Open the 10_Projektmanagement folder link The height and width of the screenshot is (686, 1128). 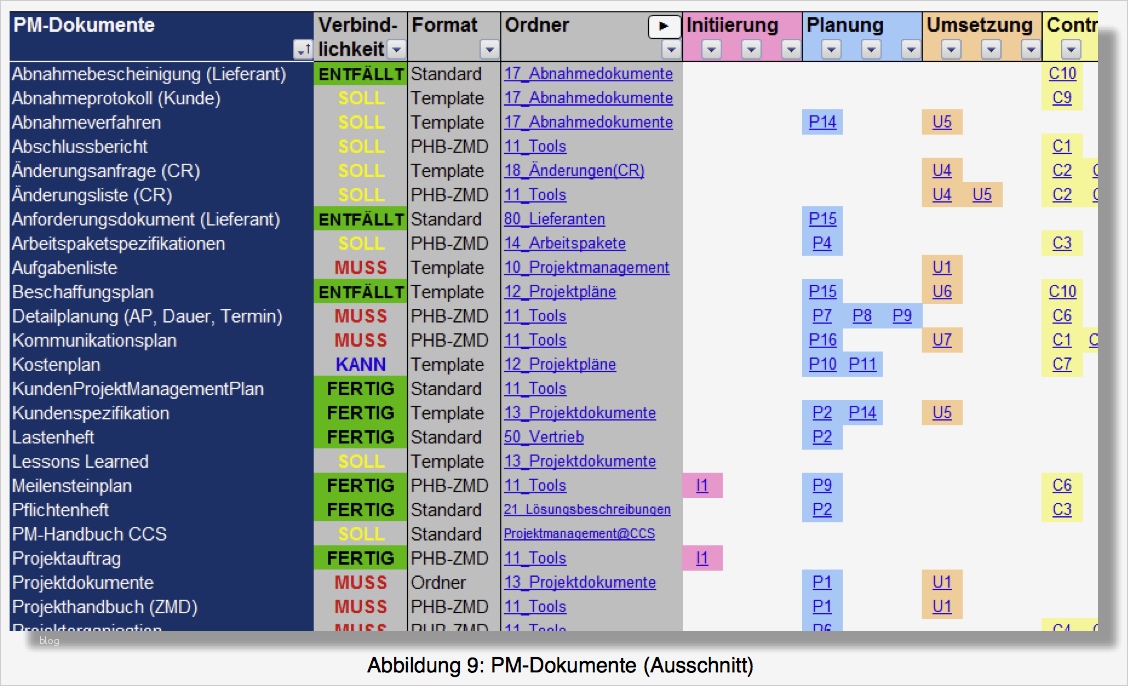coord(586,267)
